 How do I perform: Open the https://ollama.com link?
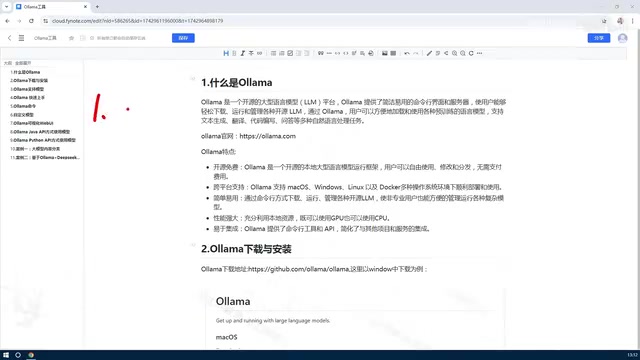click(267, 136)
